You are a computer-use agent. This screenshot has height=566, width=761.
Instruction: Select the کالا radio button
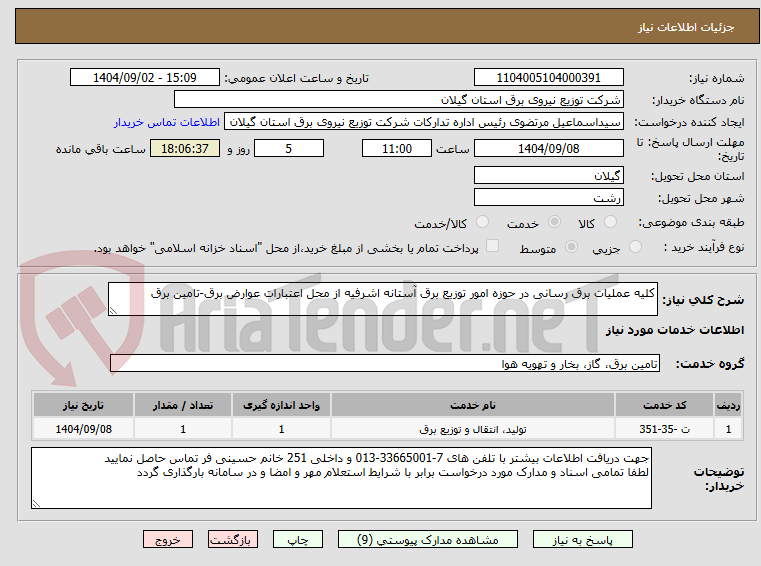[610, 222]
